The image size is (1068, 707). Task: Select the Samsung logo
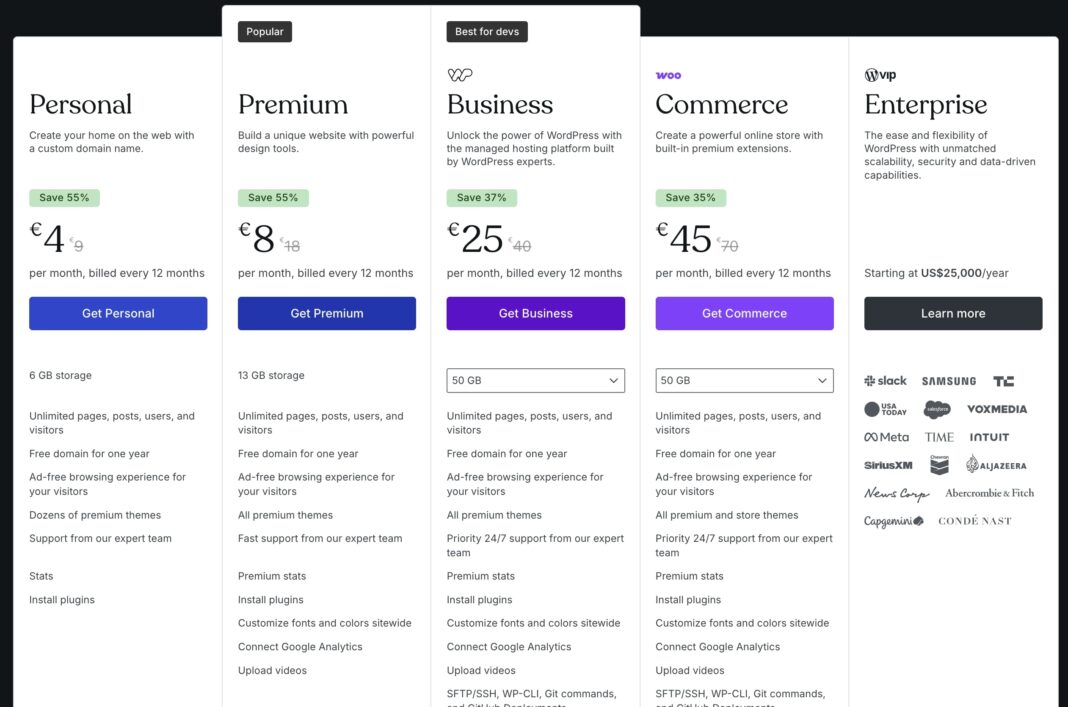[948, 380]
